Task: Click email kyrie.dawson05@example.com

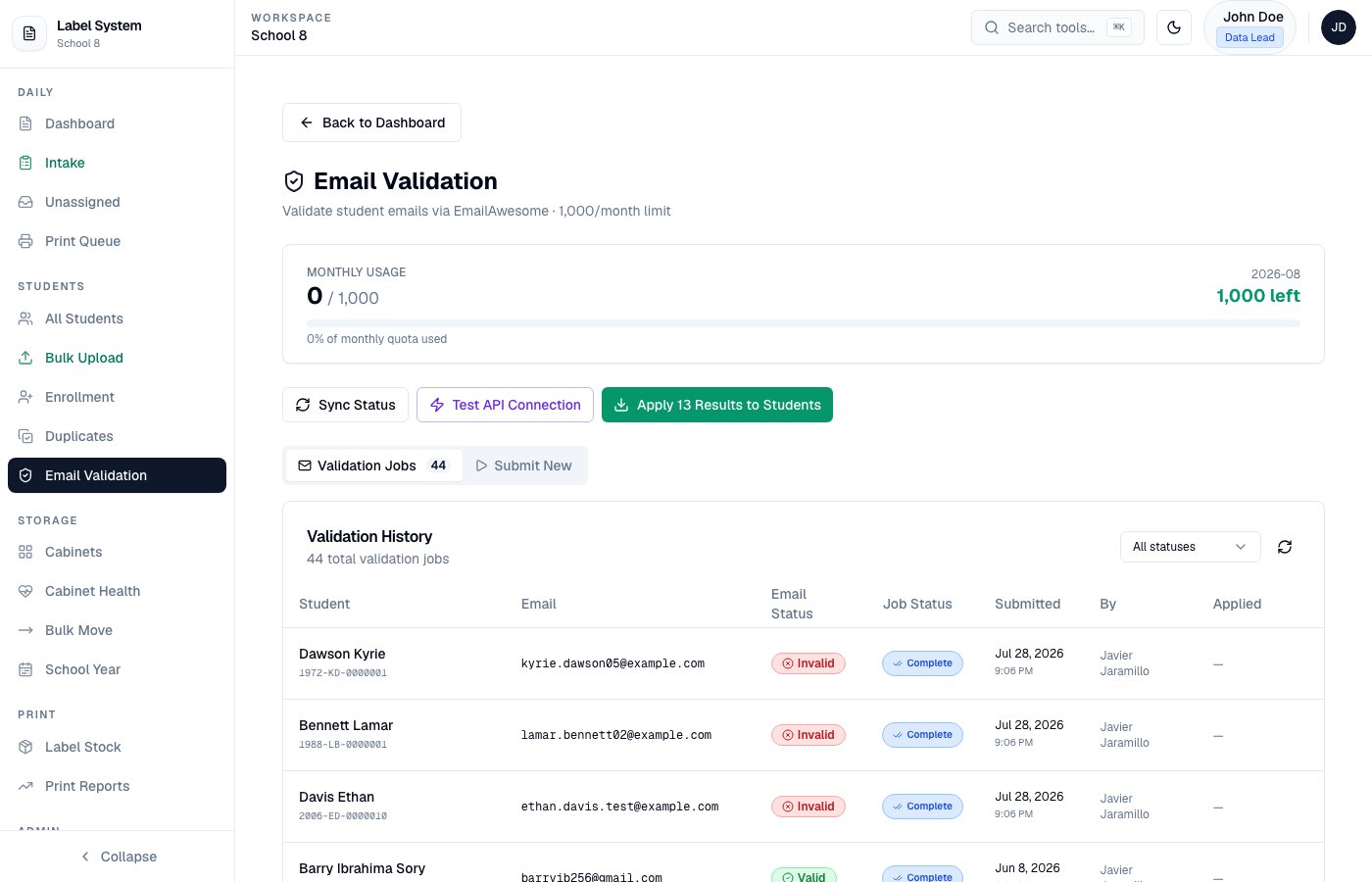Action: [x=612, y=663]
